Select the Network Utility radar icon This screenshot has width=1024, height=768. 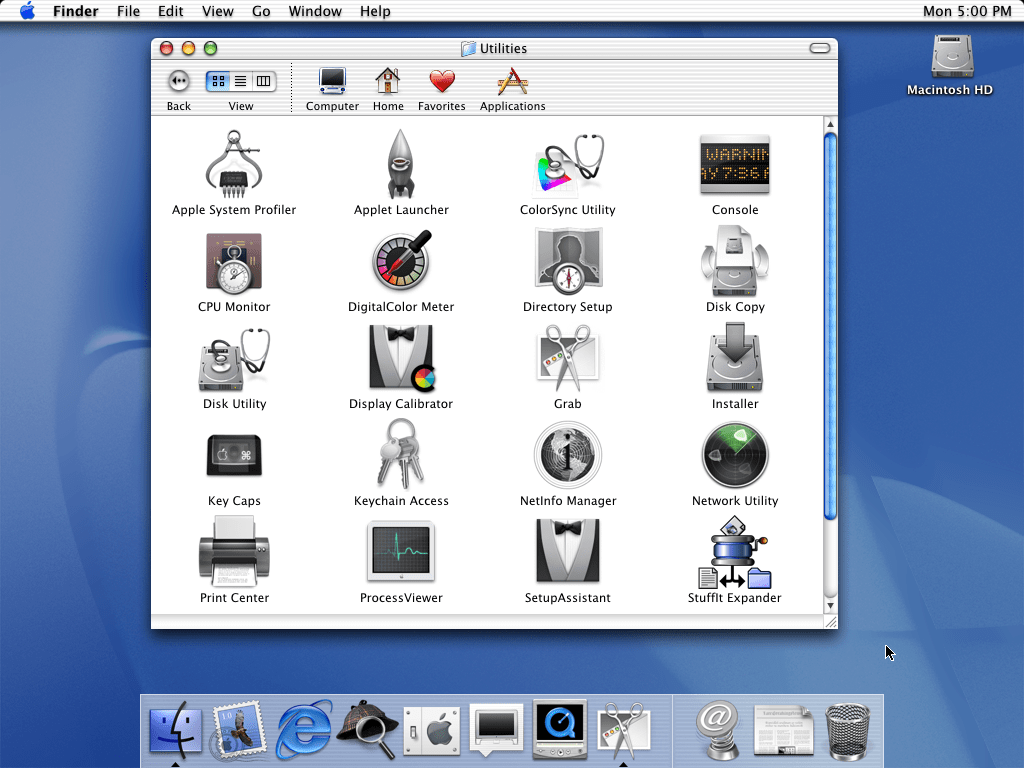(735, 455)
